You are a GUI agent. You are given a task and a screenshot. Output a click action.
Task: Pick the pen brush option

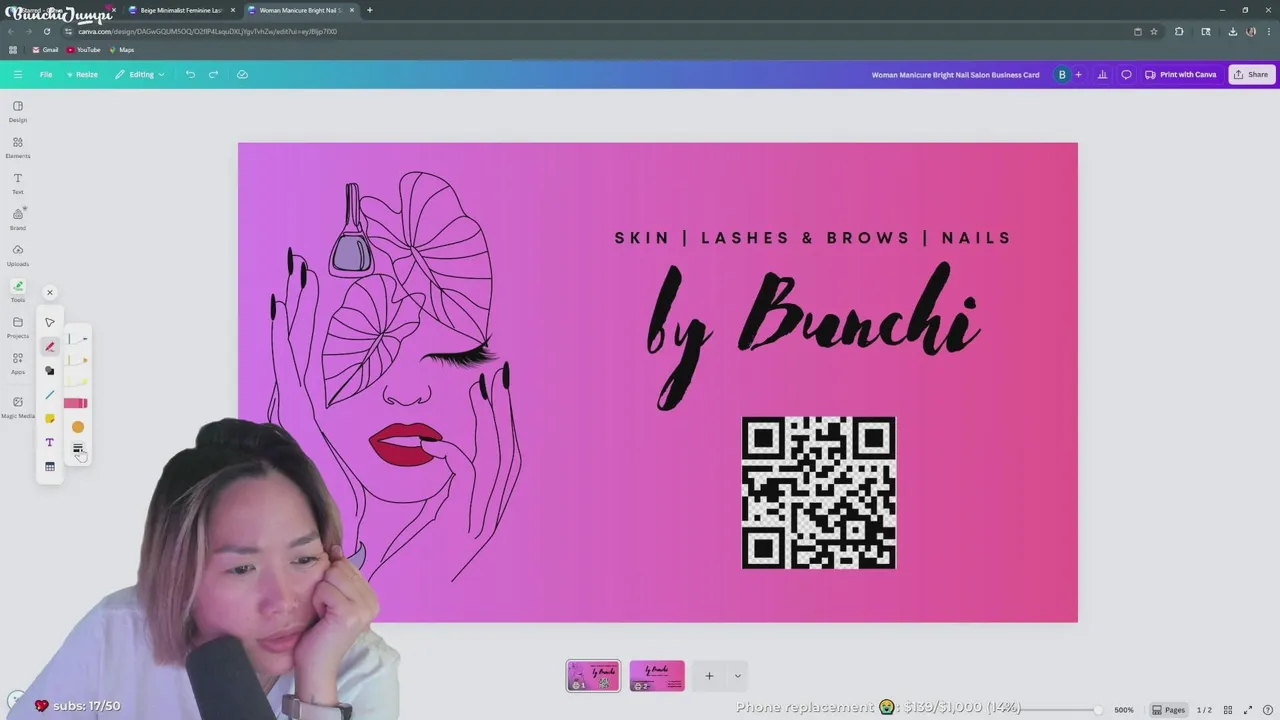(x=77, y=339)
